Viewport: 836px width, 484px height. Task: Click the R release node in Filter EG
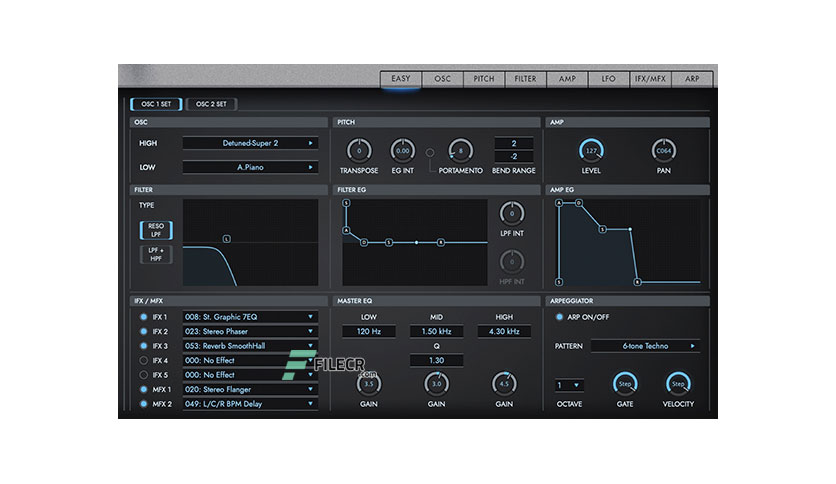click(x=441, y=243)
